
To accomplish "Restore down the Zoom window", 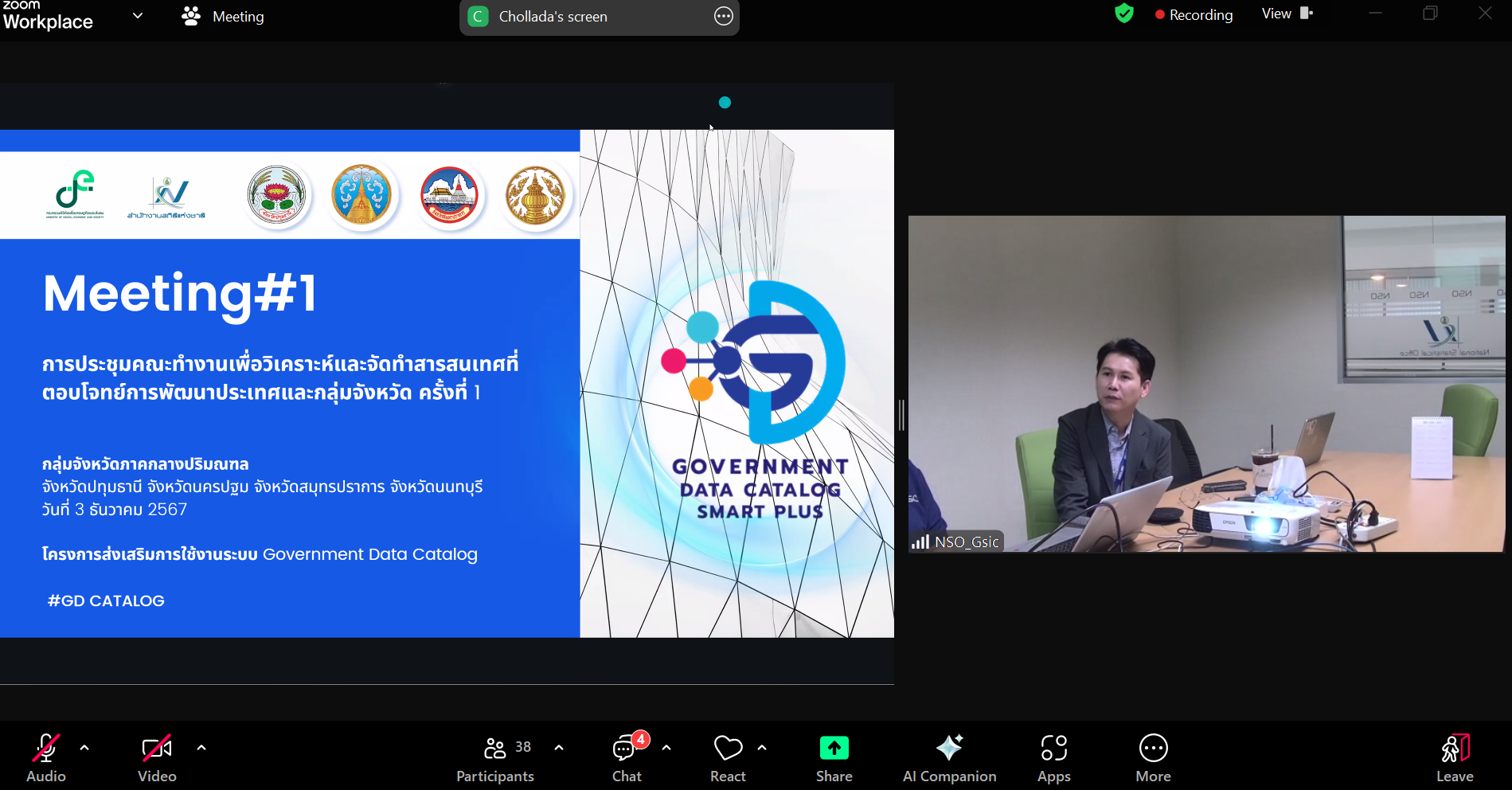I will coord(1430,13).
